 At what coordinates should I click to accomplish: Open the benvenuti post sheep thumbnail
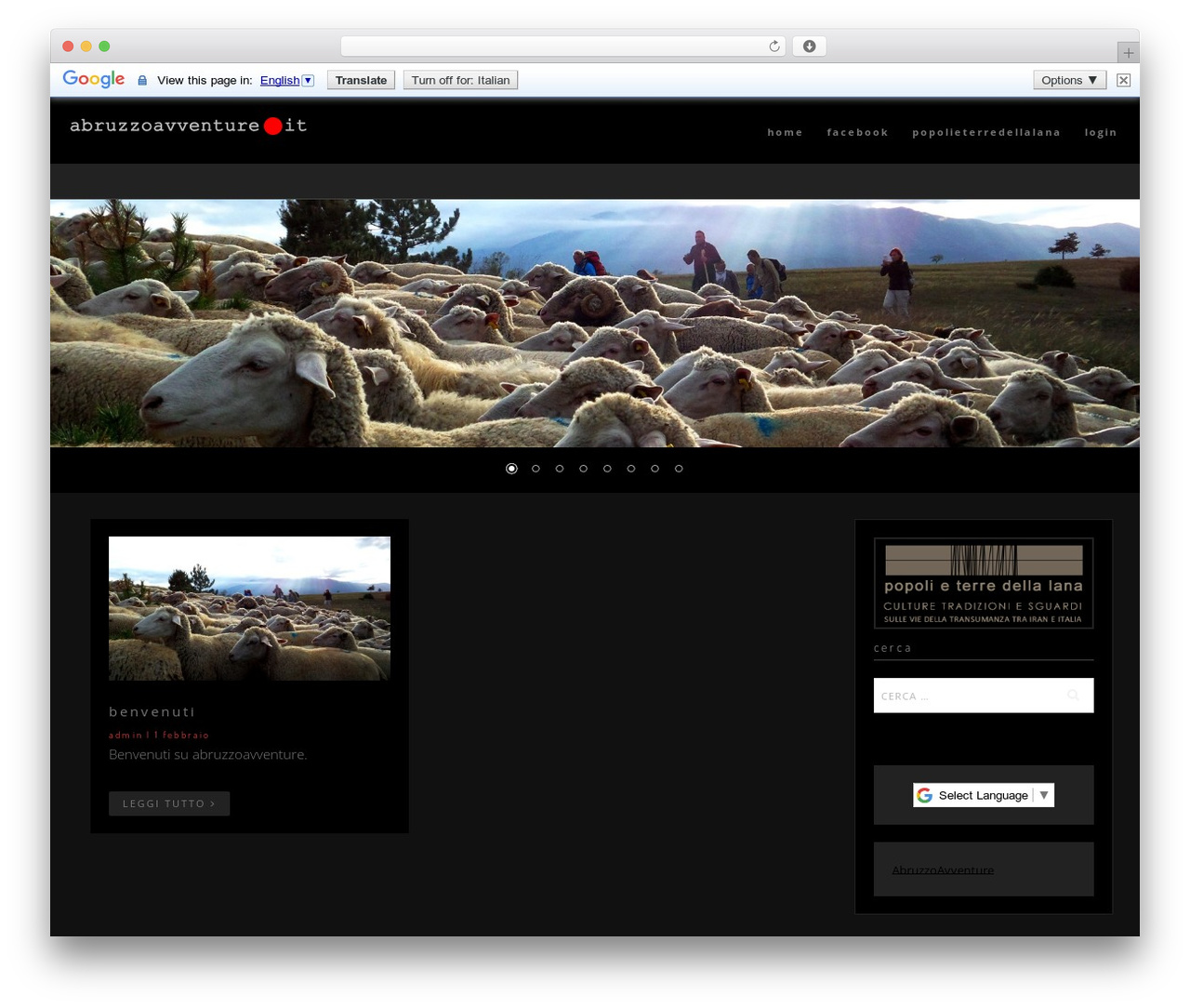[249, 608]
